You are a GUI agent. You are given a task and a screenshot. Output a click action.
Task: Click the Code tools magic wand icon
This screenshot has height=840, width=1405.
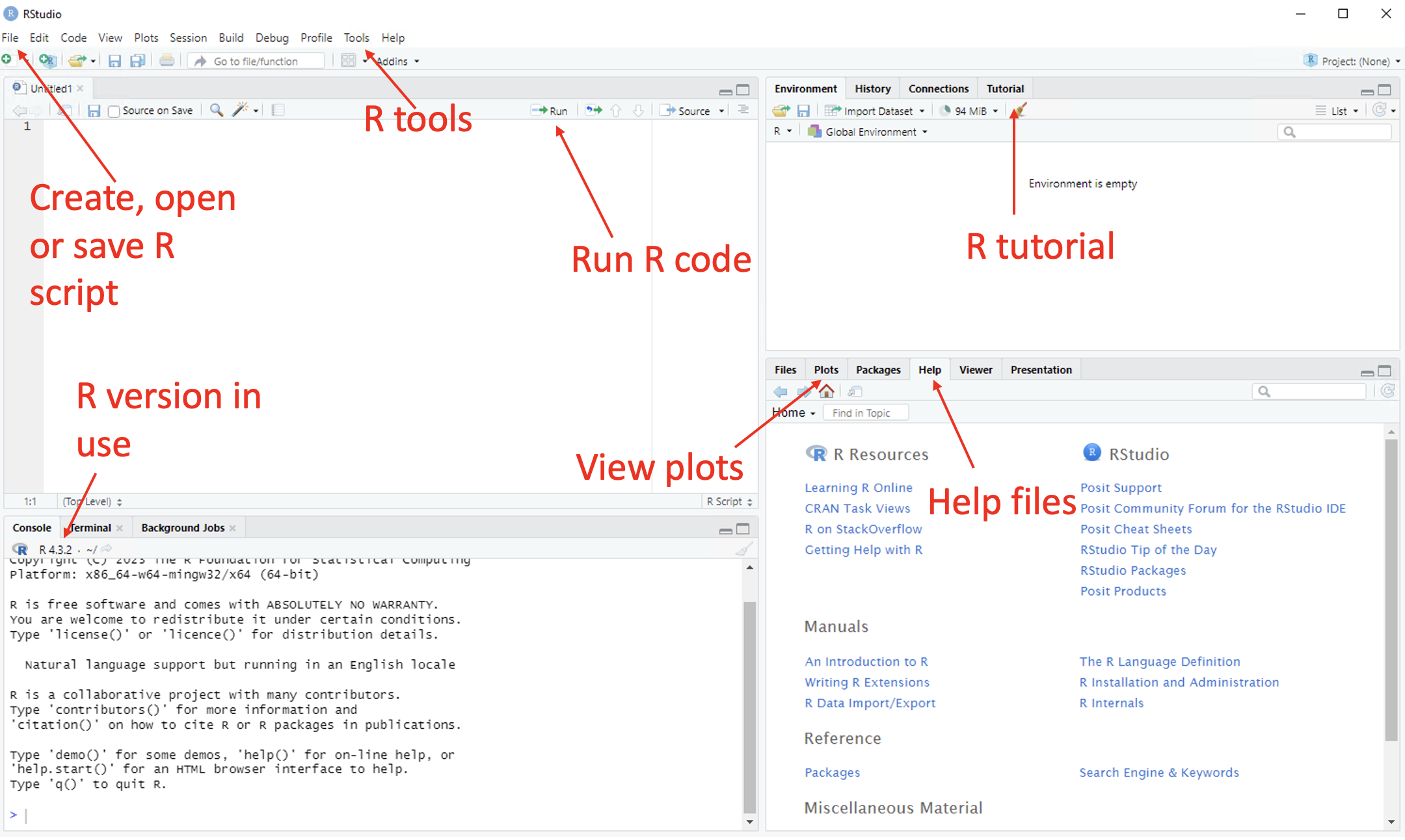(x=241, y=110)
